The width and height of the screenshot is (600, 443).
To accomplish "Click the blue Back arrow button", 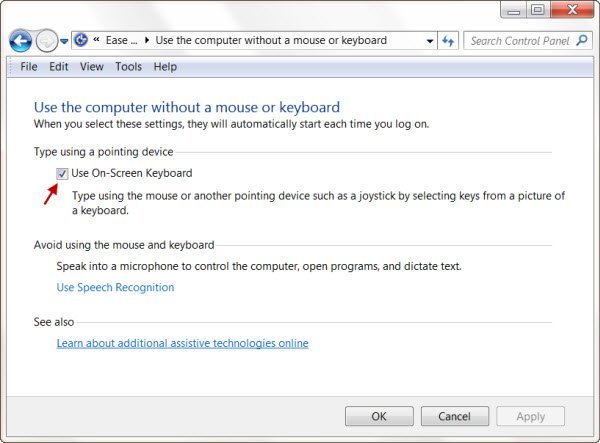I will (x=20, y=41).
